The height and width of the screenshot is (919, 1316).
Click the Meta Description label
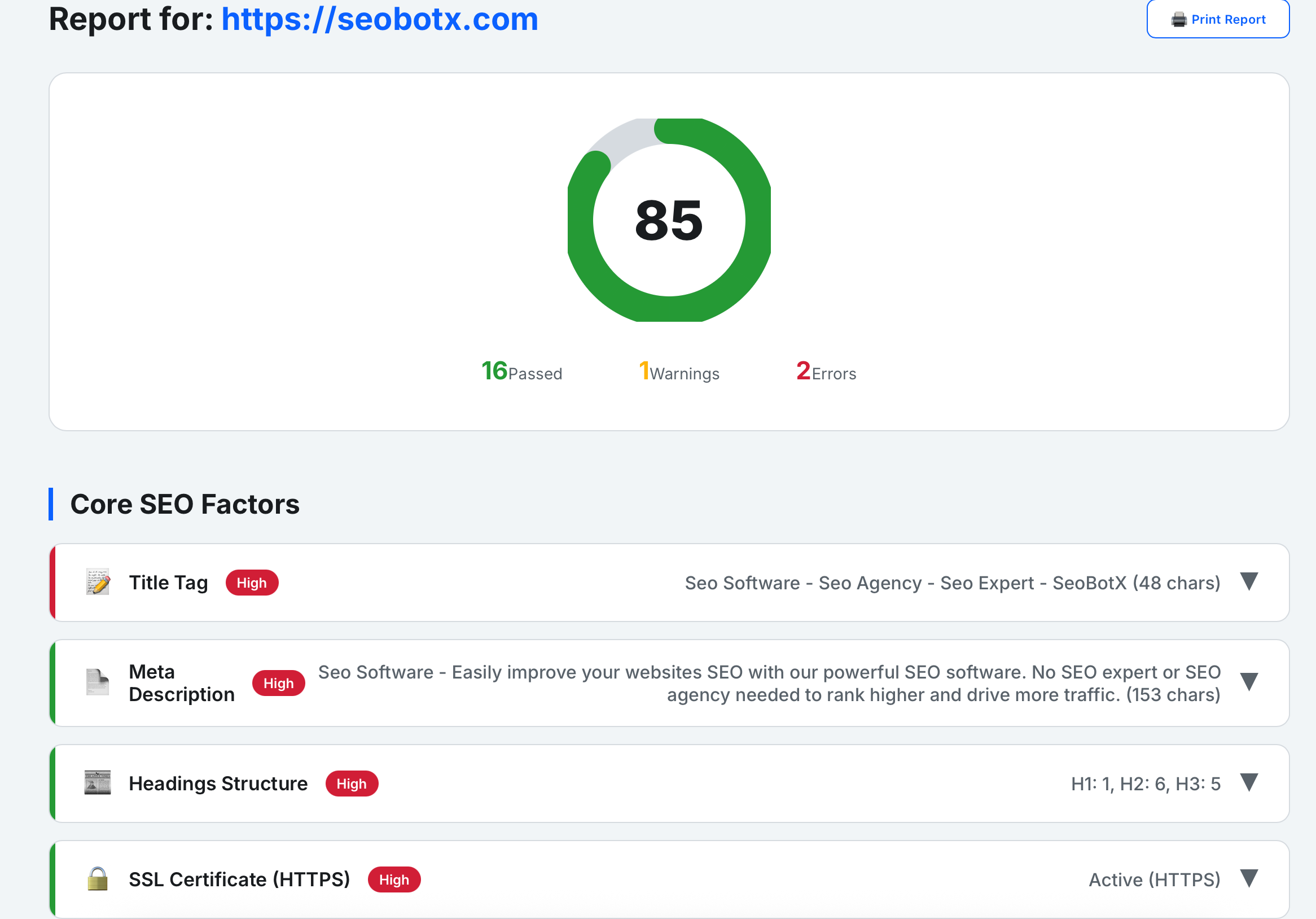point(182,683)
